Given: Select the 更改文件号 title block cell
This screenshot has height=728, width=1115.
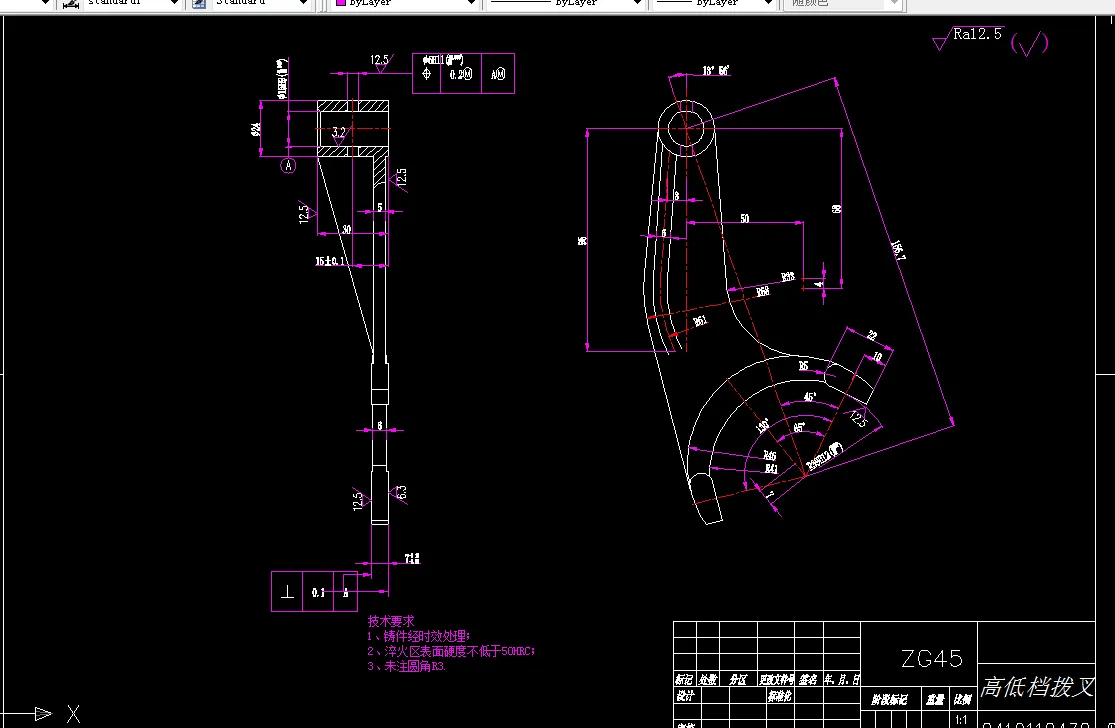Looking at the screenshot, I should (x=777, y=680).
